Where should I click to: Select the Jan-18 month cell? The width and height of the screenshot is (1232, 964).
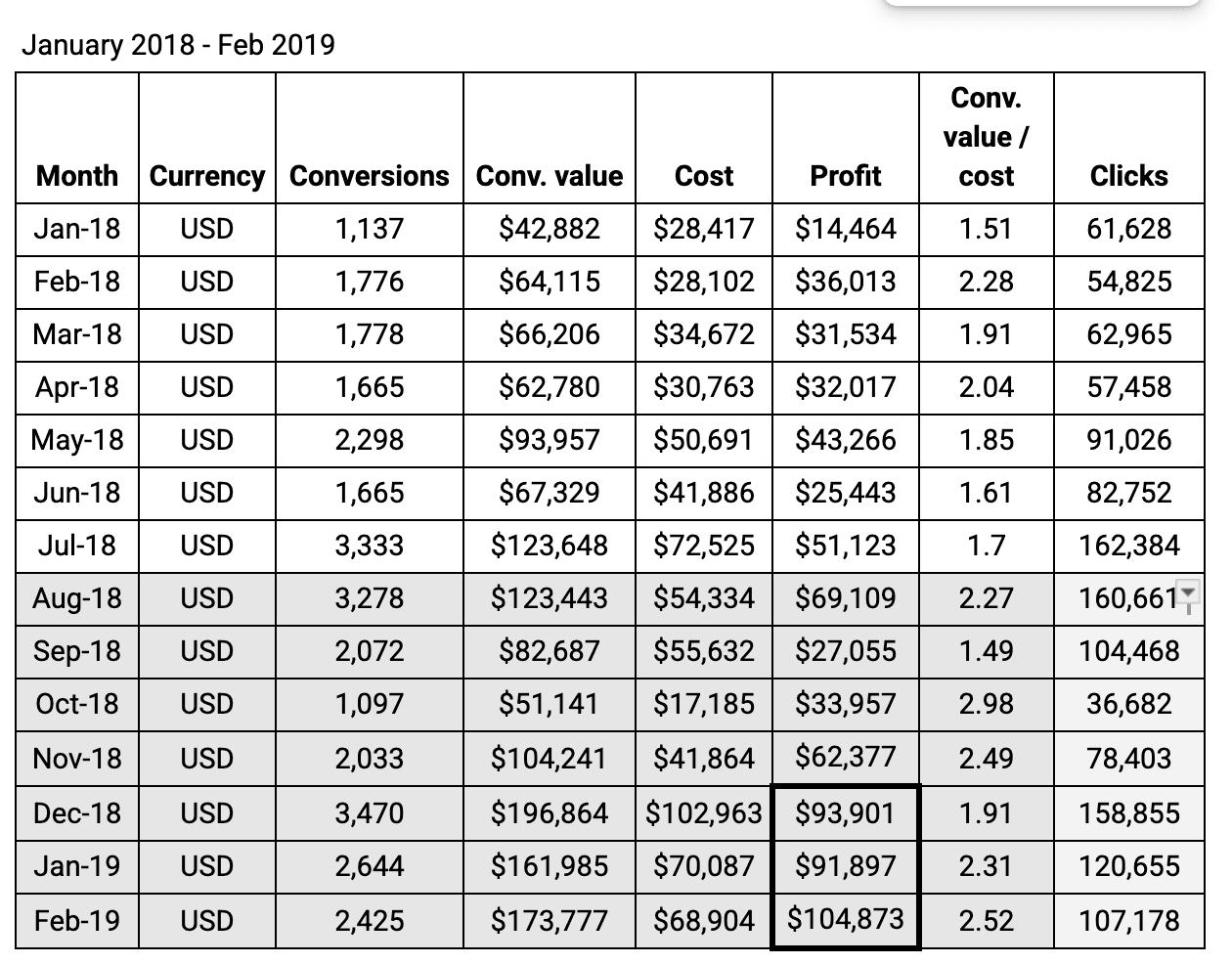[x=77, y=229]
